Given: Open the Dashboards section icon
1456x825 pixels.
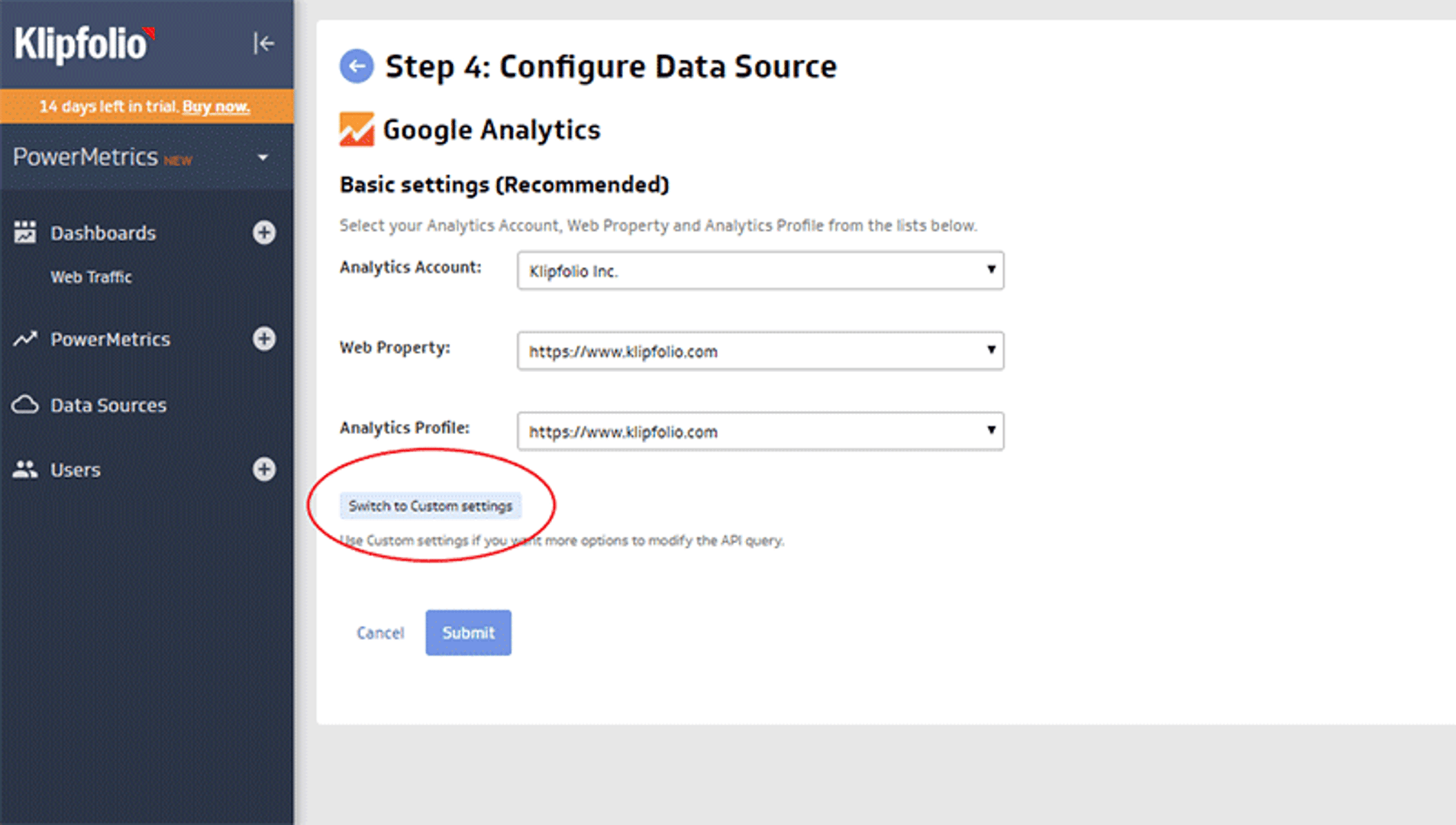Looking at the screenshot, I should pos(25,233).
